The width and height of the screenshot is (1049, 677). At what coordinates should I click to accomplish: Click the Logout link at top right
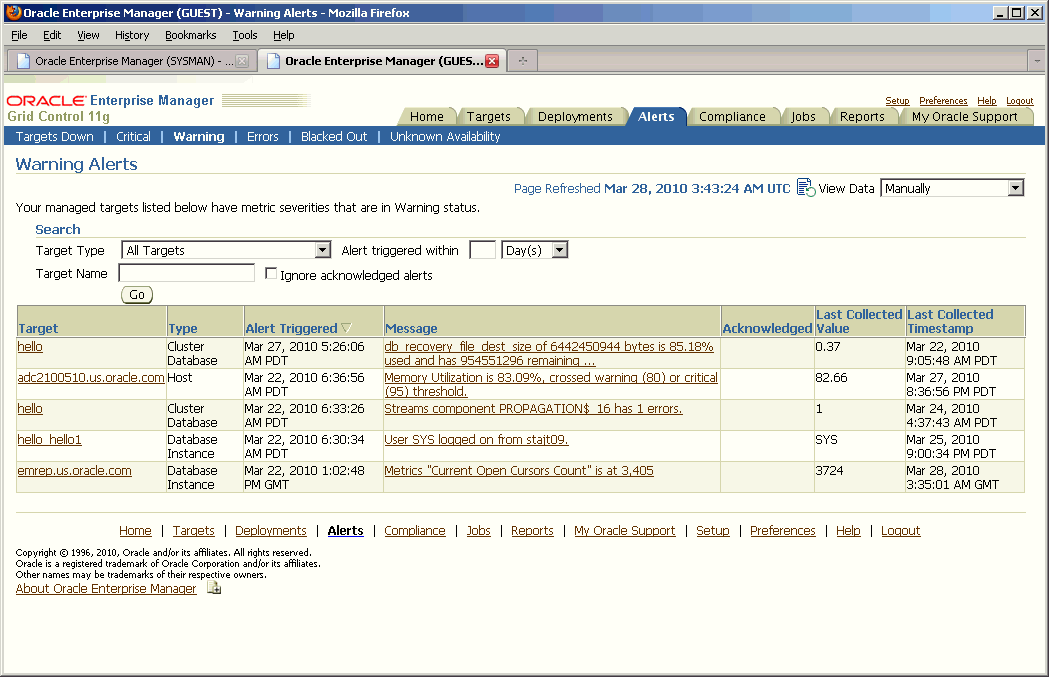tap(1020, 100)
